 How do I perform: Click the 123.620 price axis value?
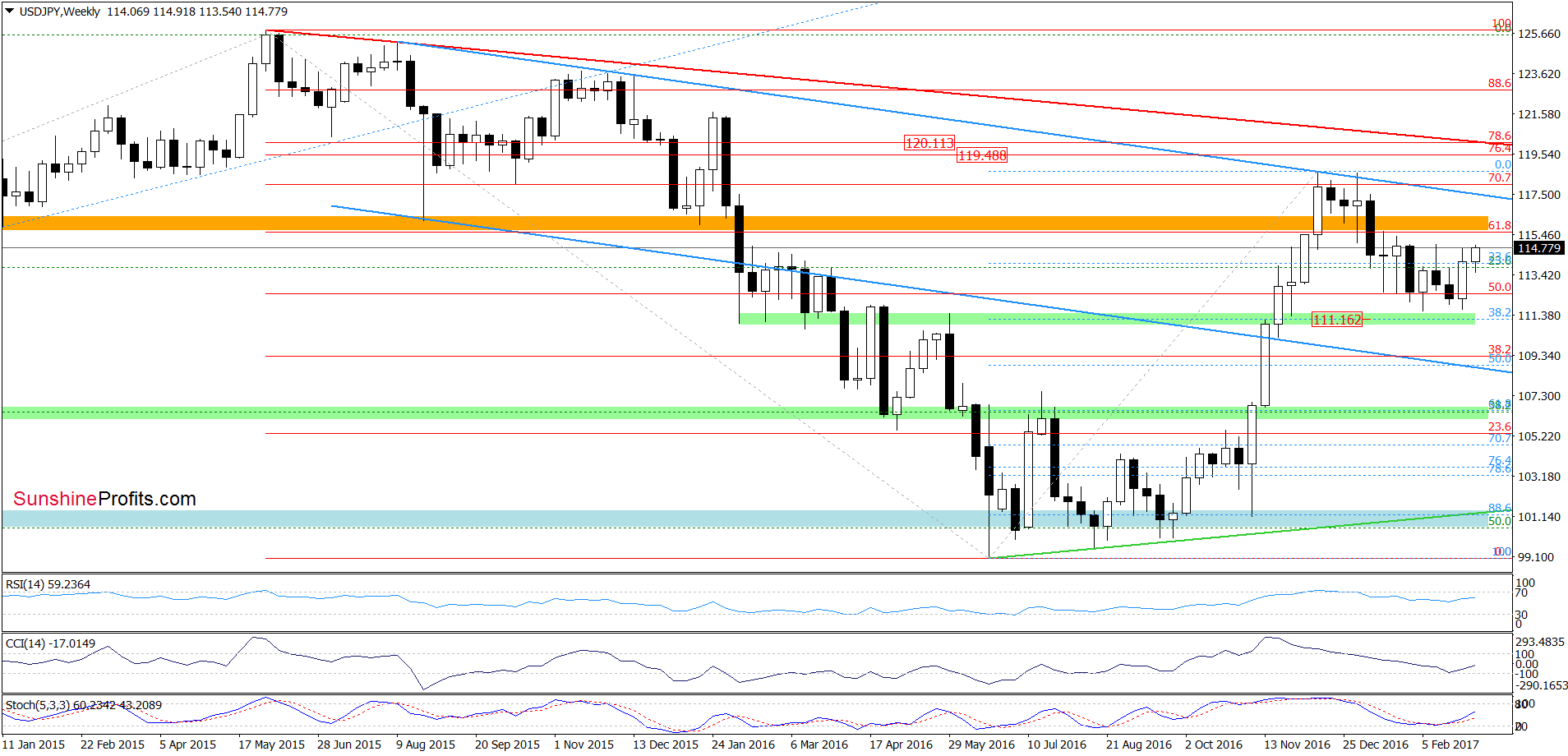pyautogui.click(x=1539, y=74)
